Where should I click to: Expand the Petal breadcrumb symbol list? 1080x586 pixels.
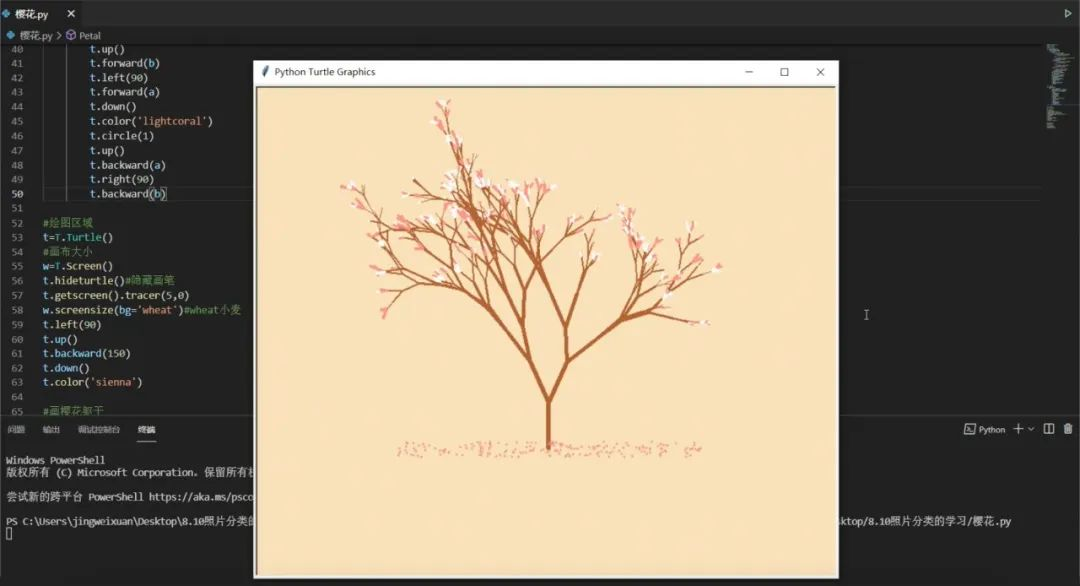click(90, 35)
